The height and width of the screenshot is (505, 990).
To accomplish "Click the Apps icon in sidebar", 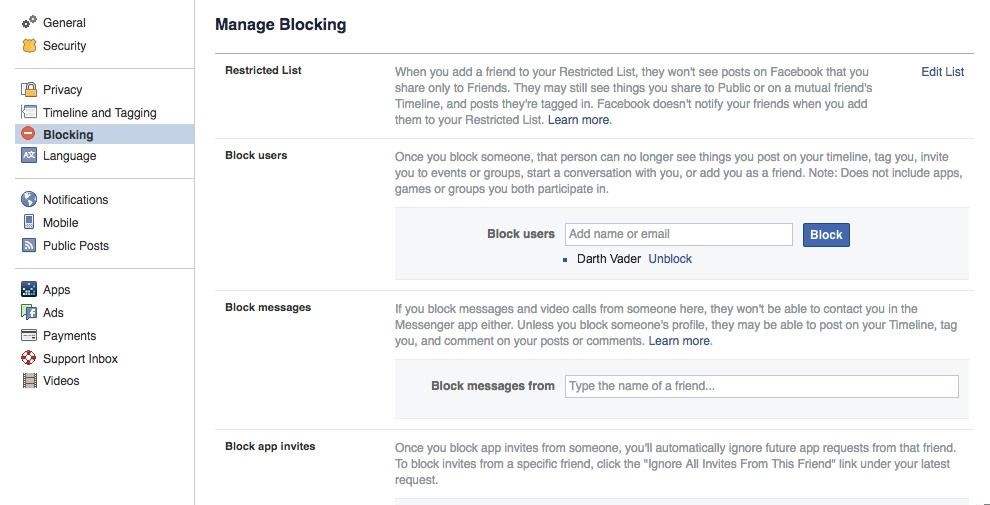I will 29,289.
